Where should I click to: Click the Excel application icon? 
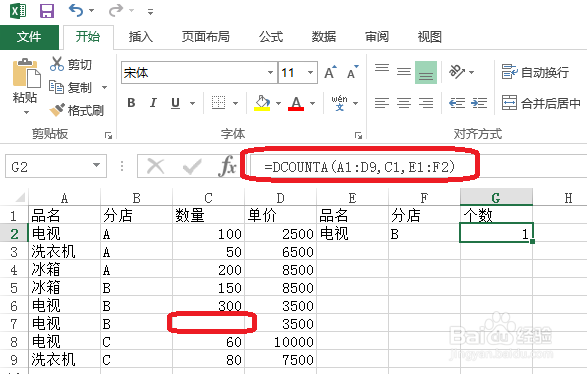[x=18, y=11]
